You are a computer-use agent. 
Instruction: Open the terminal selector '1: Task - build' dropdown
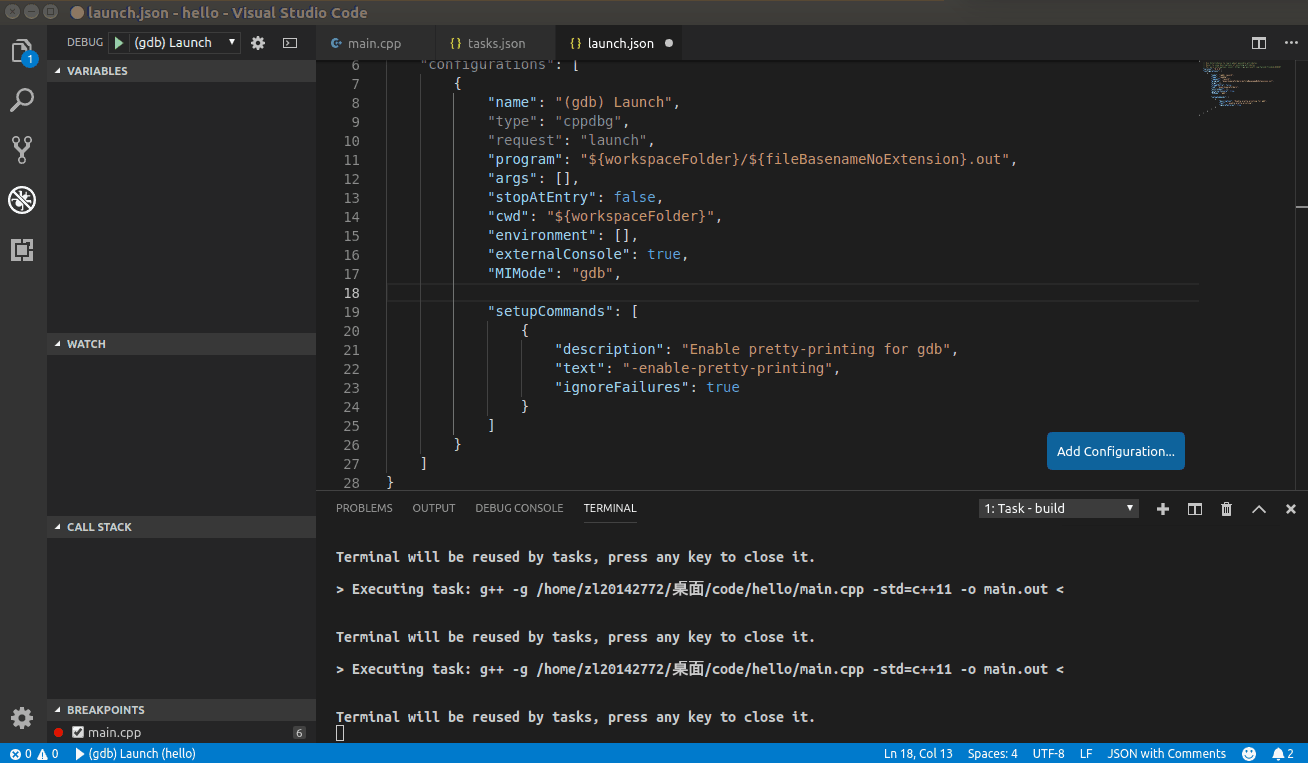[1058, 509]
